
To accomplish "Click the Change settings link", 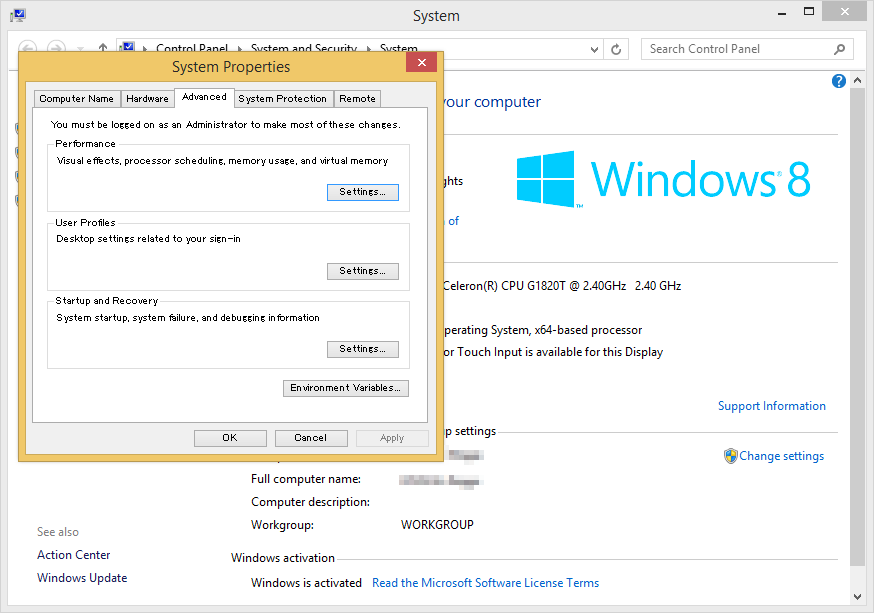I will click(781, 456).
